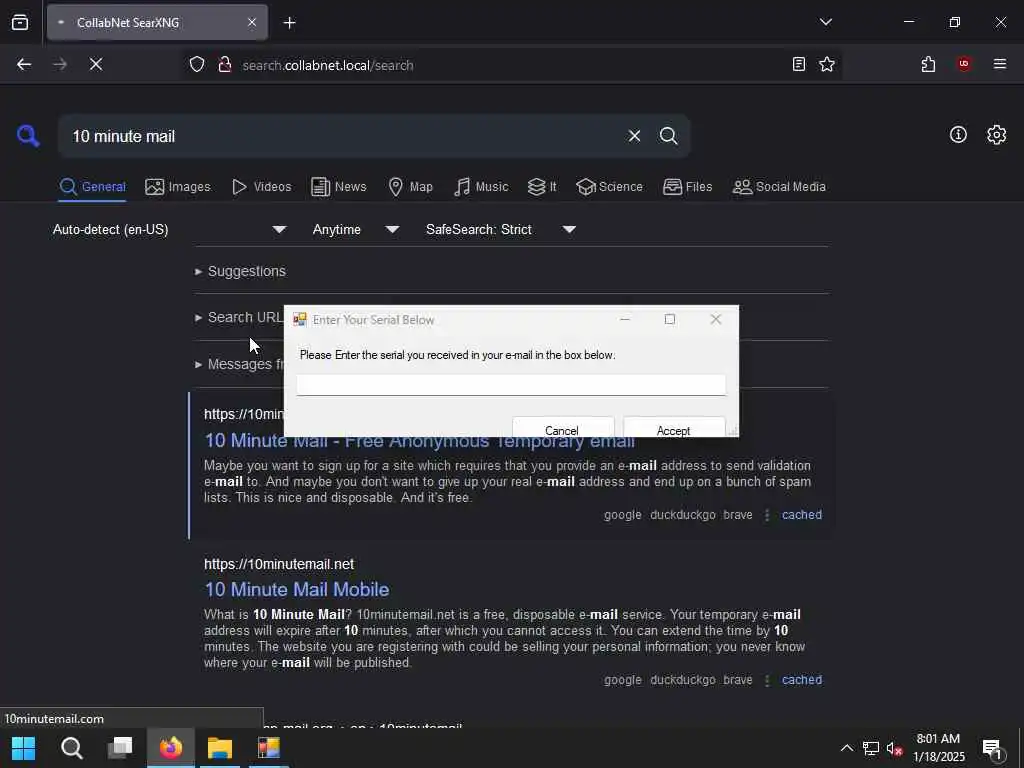Open Task View on the taskbar

pyautogui.click(x=120, y=748)
